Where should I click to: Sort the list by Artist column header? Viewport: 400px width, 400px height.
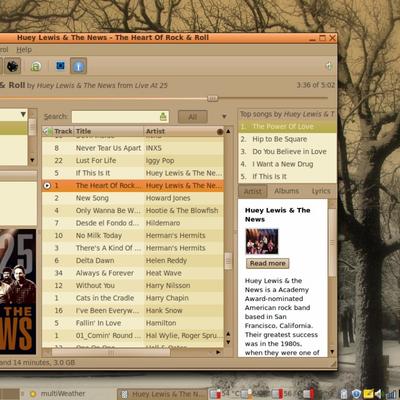point(180,131)
